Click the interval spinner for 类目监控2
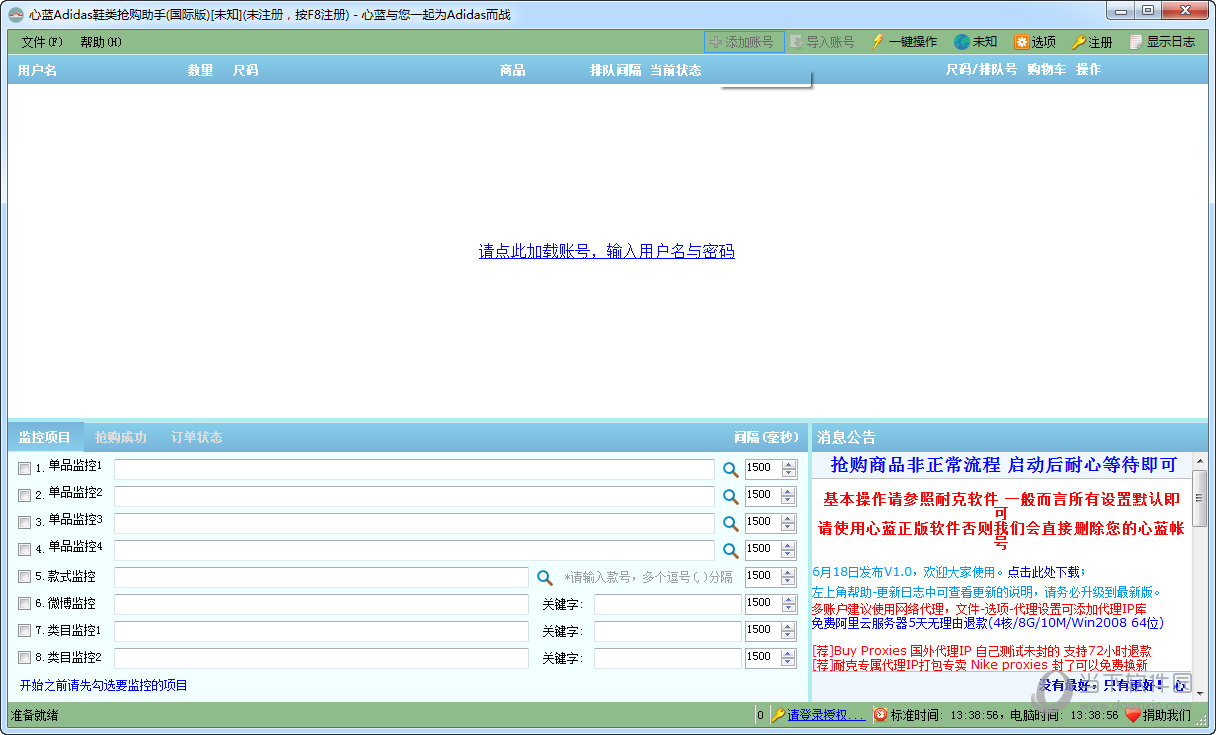 coord(789,657)
